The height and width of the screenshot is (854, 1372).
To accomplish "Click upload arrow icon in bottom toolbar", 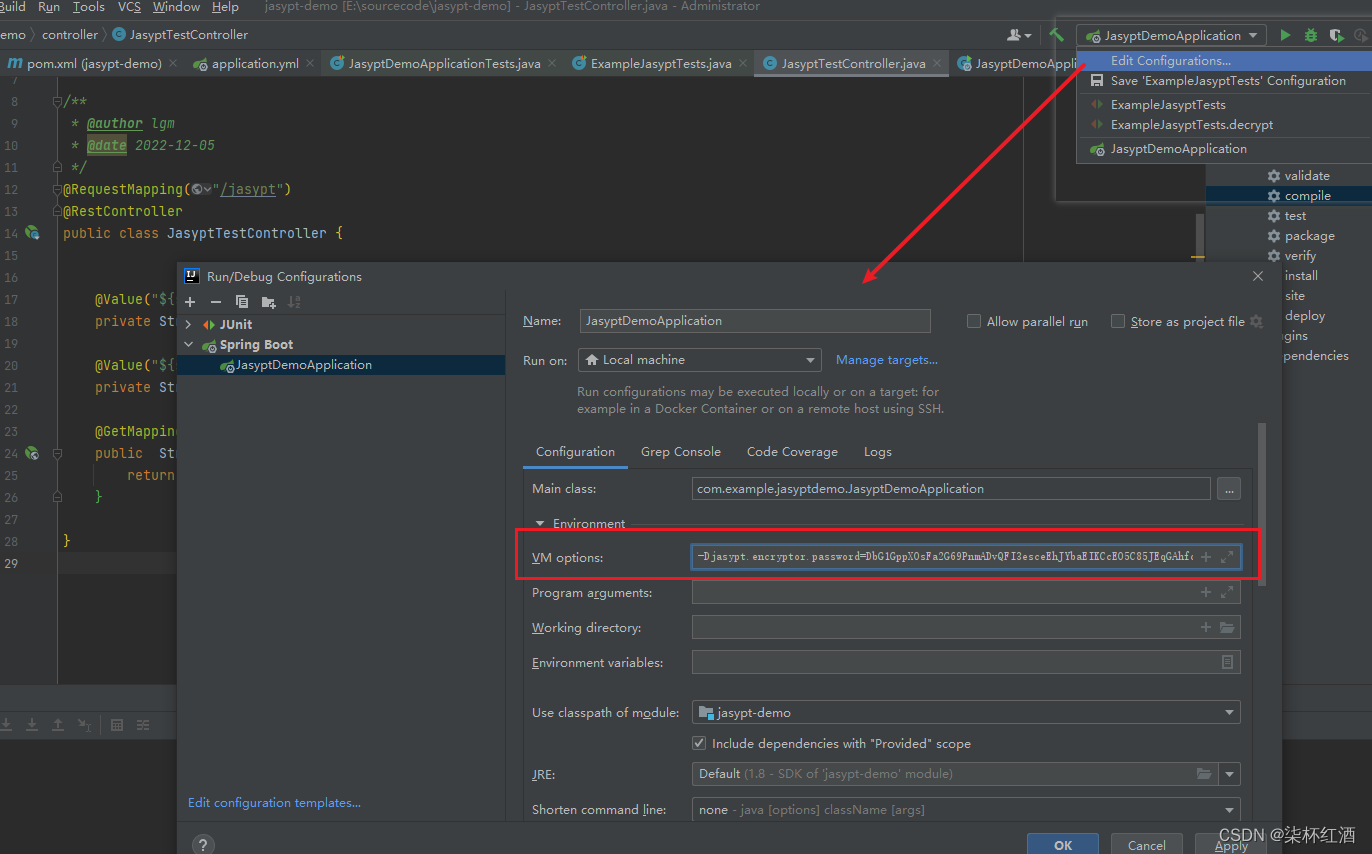I will point(58,725).
